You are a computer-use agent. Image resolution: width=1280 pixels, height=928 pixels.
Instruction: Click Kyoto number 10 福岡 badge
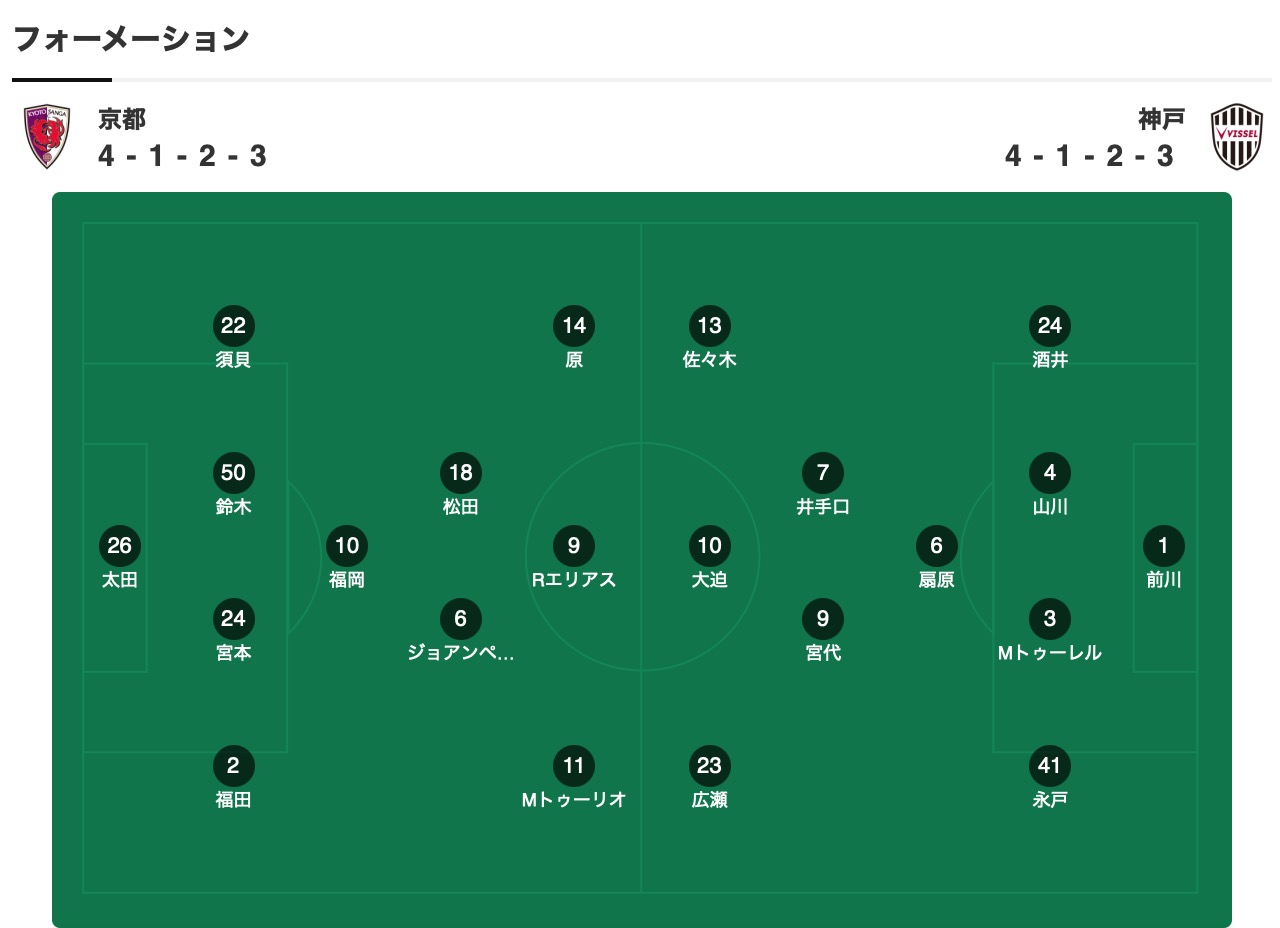pos(347,546)
